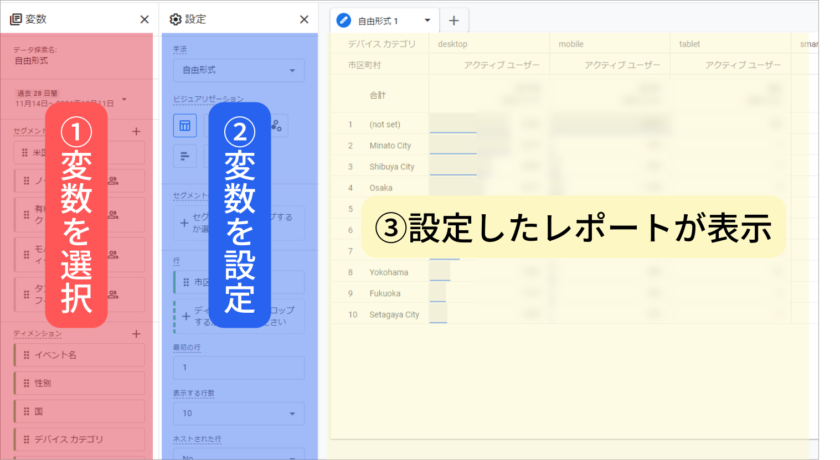Viewport: 840px width, 460px height.
Task: Select the bar chart visualization icon
Action: point(185,155)
